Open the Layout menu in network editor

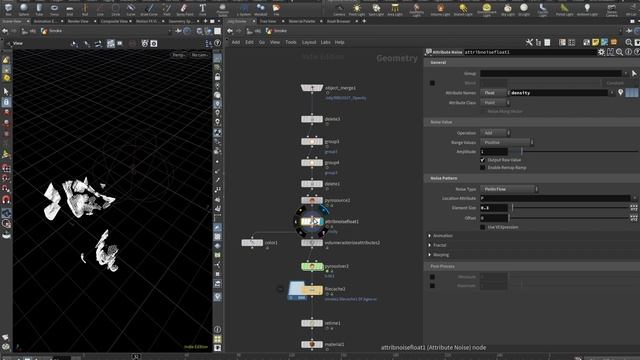(309, 42)
